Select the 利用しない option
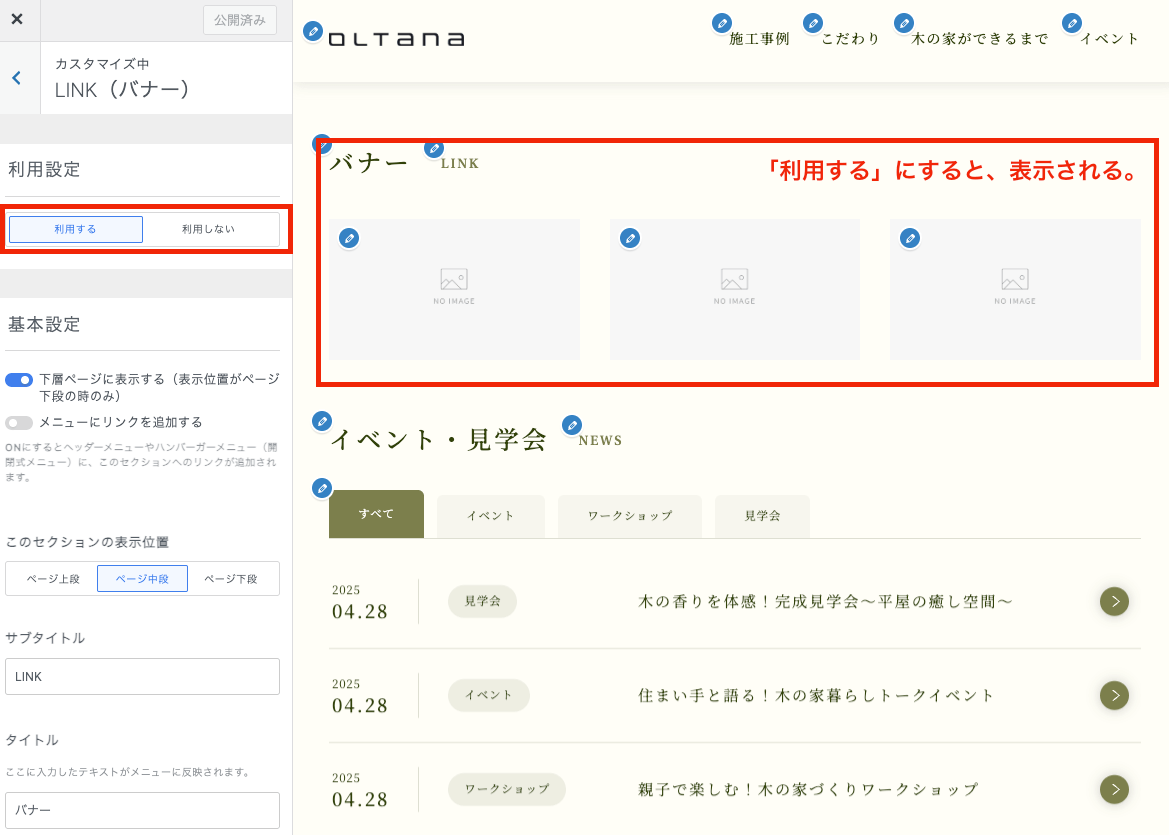This screenshot has height=835, width=1169. pyautogui.click(x=209, y=229)
